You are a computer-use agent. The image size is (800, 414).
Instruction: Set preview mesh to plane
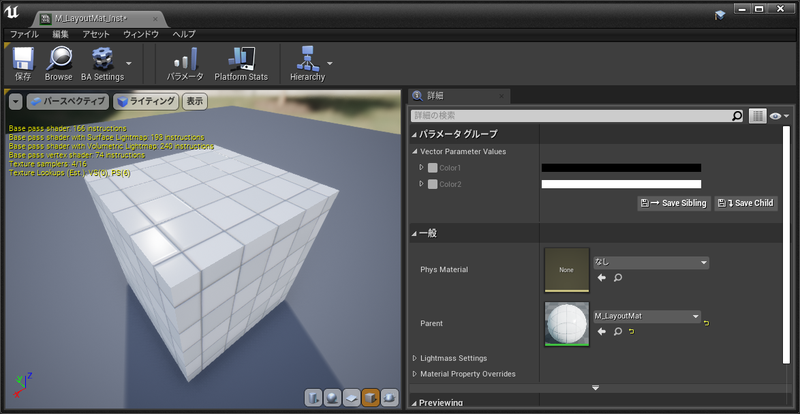(352, 397)
